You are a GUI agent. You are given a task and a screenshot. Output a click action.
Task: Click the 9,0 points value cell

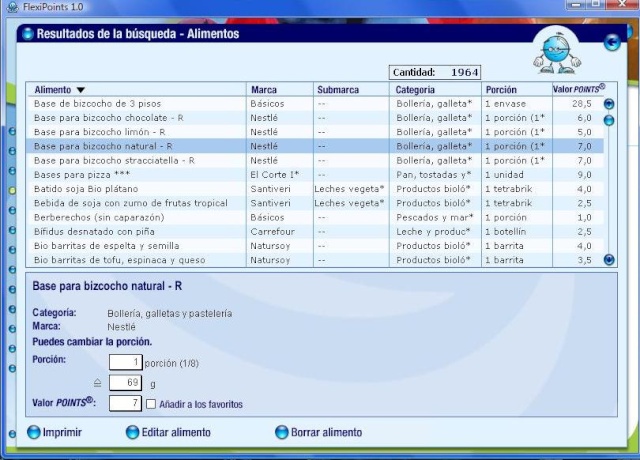tap(584, 175)
